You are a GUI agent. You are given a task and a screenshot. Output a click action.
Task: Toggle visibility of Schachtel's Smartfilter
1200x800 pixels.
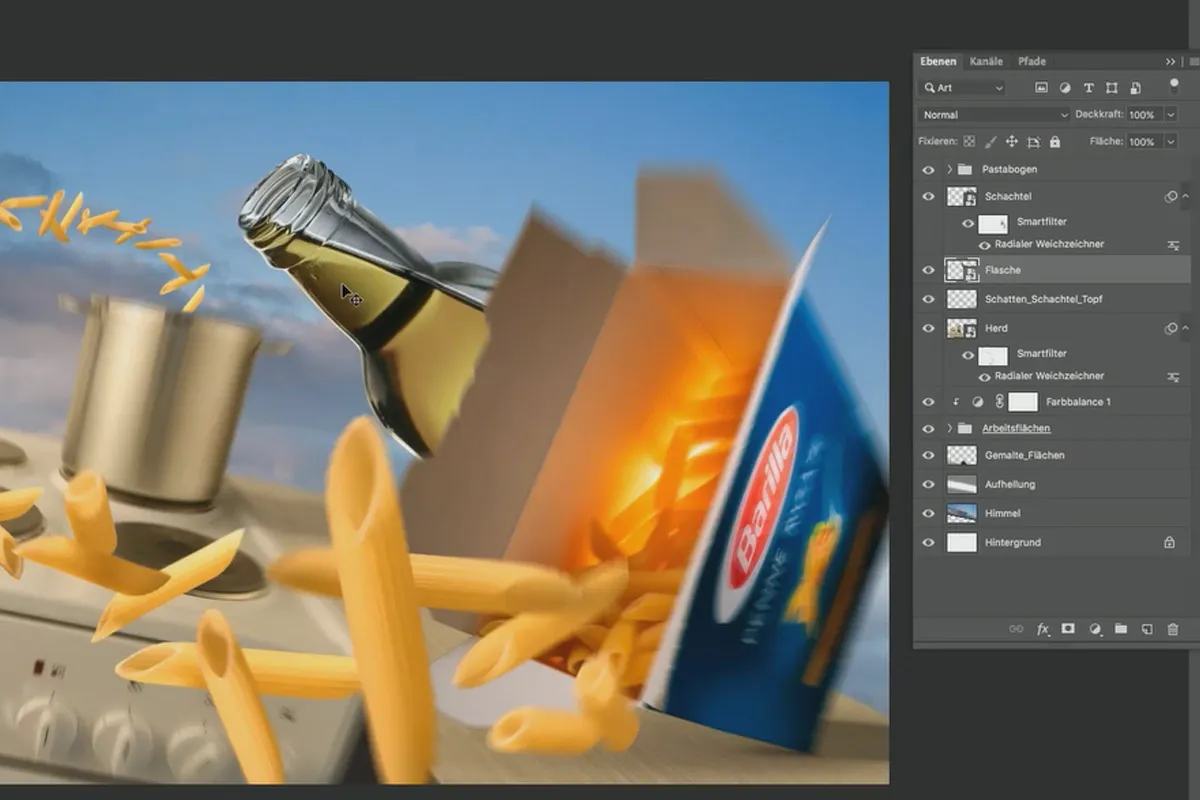(967, 223)
